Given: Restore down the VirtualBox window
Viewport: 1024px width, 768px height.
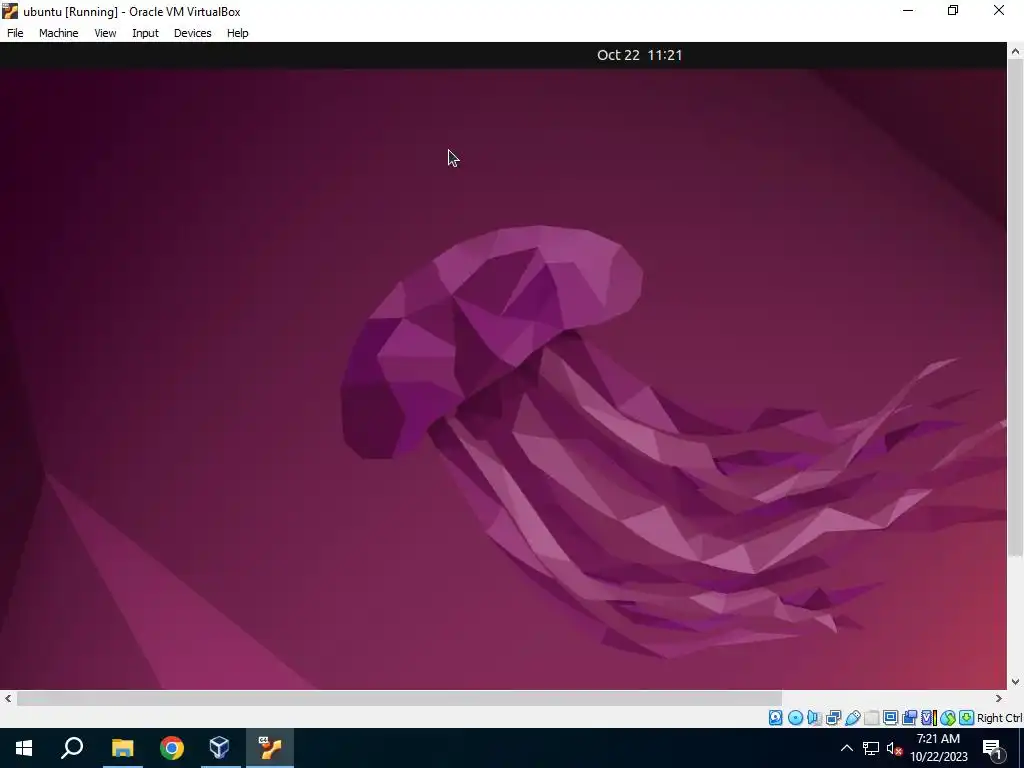Looking at the screenshot, I should [x=953, y=11].
